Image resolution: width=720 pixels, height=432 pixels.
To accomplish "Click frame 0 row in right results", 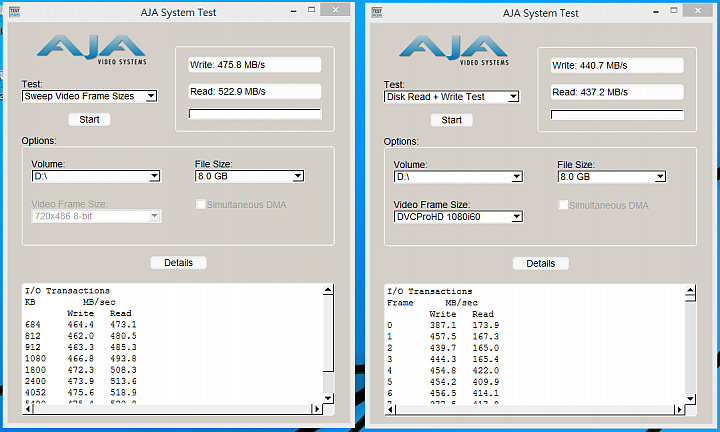I will 443,325.
